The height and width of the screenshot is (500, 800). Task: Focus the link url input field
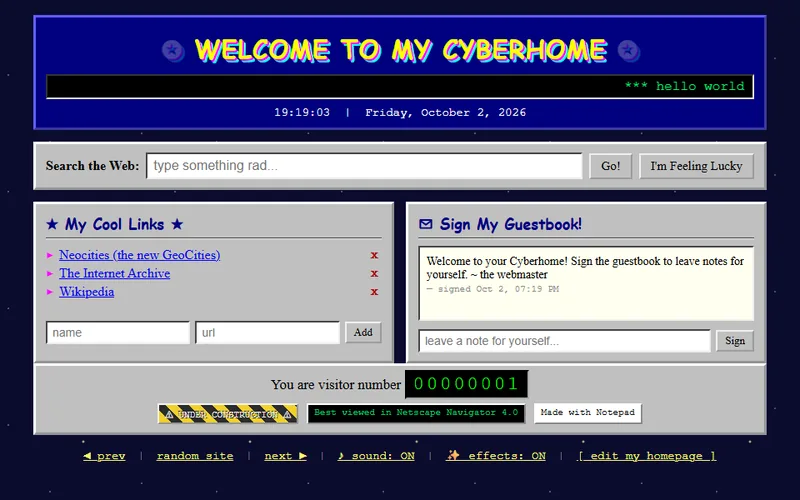(267, 333)
